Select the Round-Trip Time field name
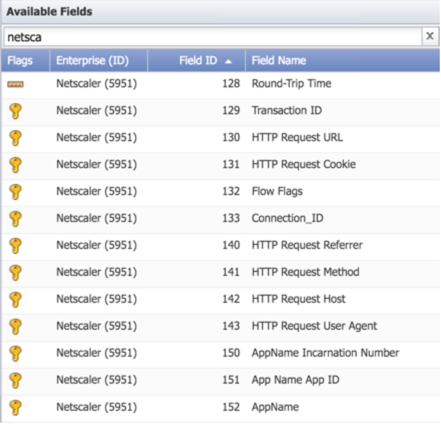The height and width of the screenshot is (426, 441). tap(291, 83)
